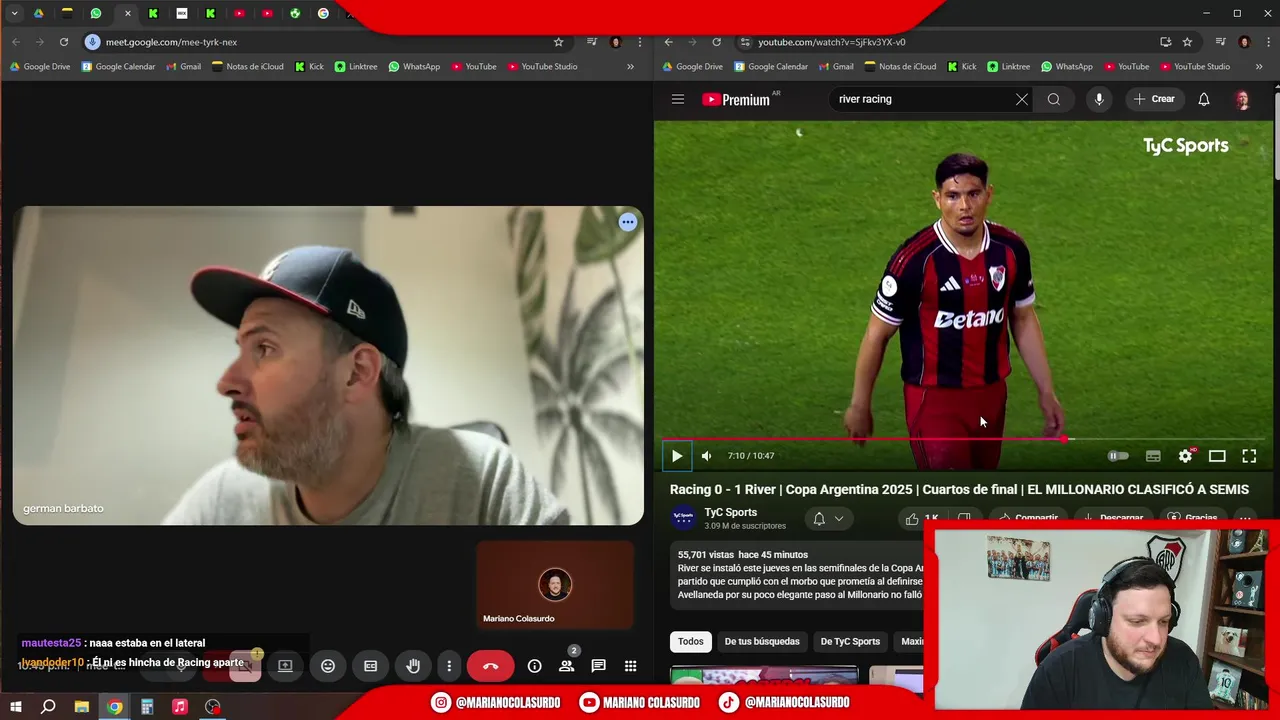Image resolution: width=1280 pixels, height=720 pixels.
Task: Open YouTube notifications bell
Action: 1204,99
